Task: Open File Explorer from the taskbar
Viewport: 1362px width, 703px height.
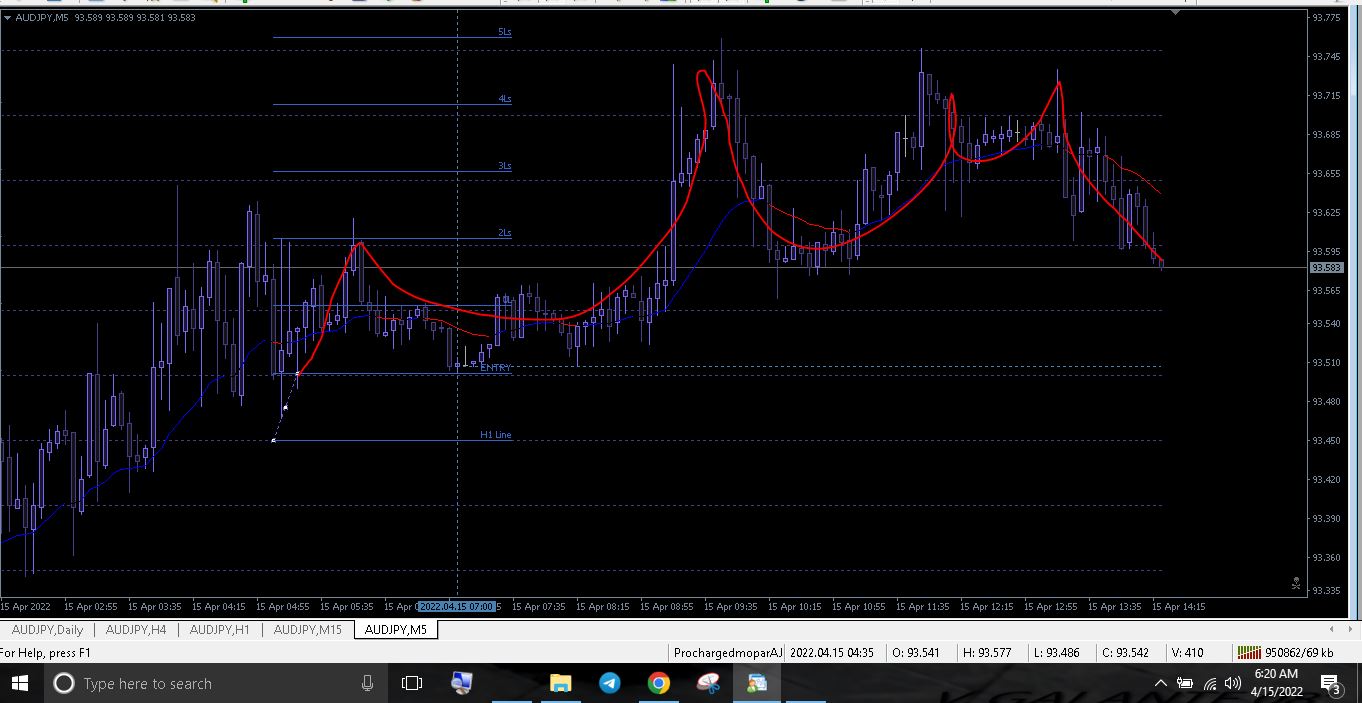Action: 560,683
